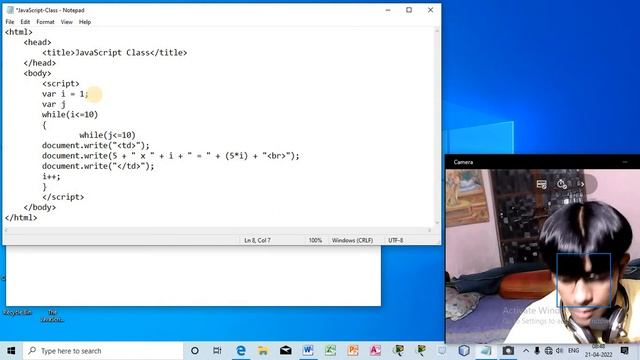Click the 'Ln 8, Col 7' status text

click(x=257, y=240)
